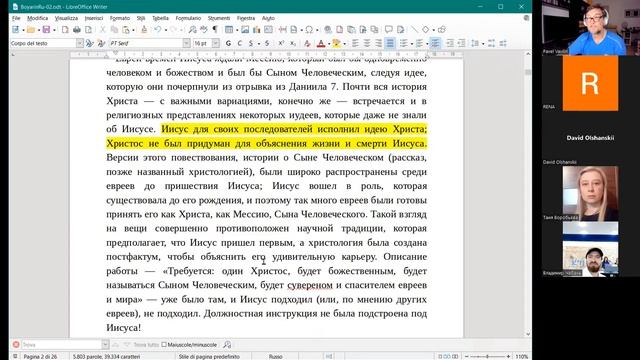This screenshot has height=360, width=640.
Task: Toggle bold (G) formatting
Action: pos(228,43)
